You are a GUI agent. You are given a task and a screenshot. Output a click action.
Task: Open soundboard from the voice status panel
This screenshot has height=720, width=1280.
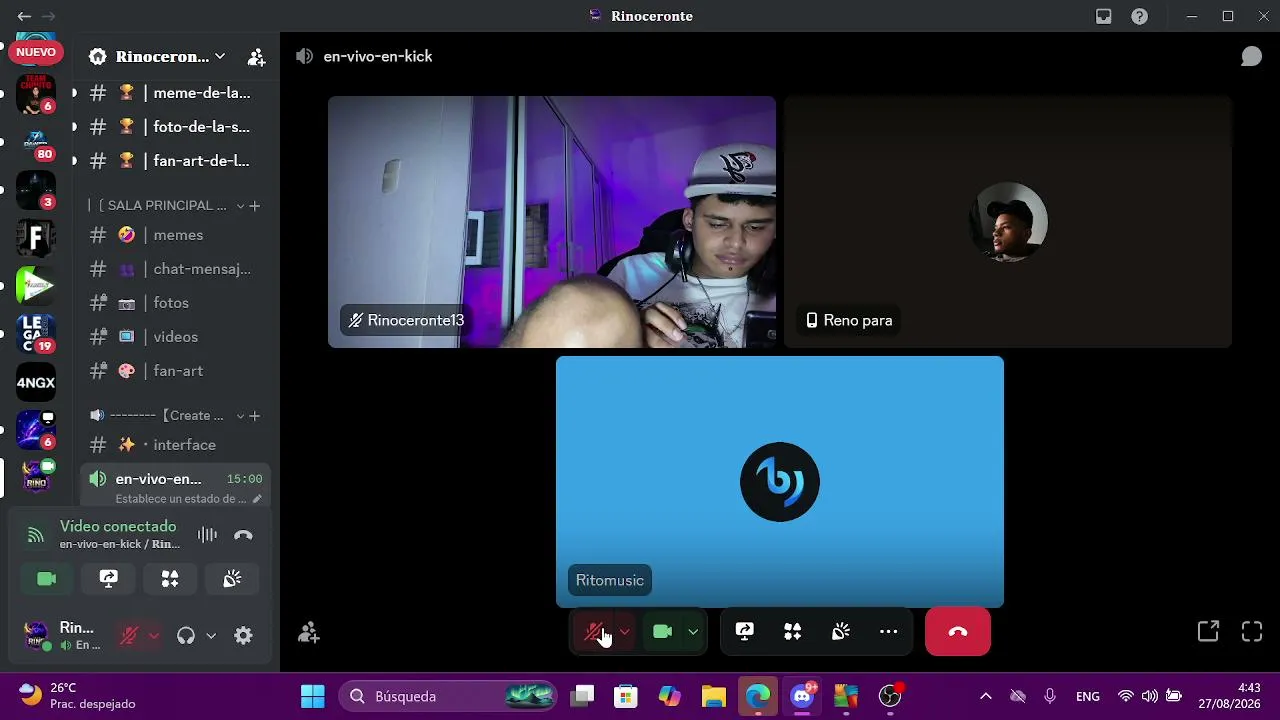232,579
